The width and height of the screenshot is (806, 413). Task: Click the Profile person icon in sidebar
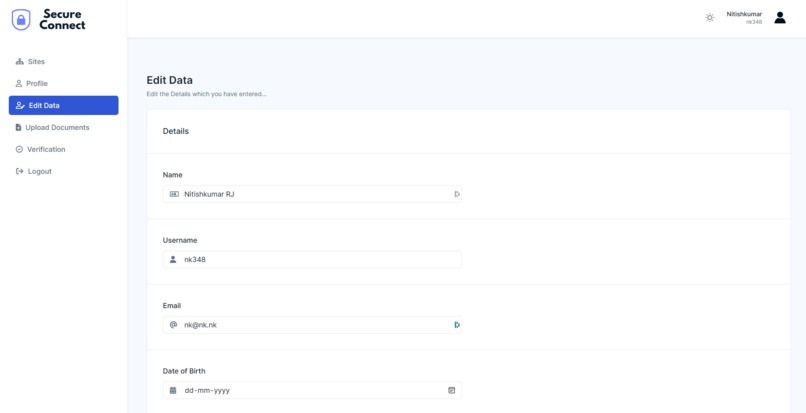coord(19,83)
